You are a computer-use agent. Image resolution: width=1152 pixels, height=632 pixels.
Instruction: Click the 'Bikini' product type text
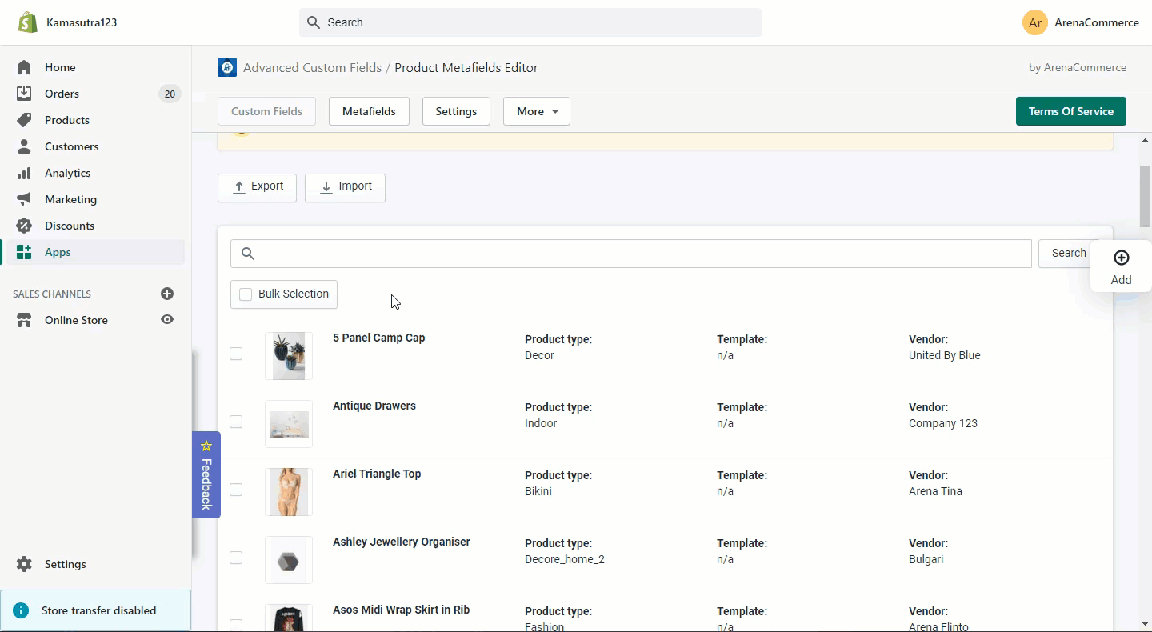(538, 491)
